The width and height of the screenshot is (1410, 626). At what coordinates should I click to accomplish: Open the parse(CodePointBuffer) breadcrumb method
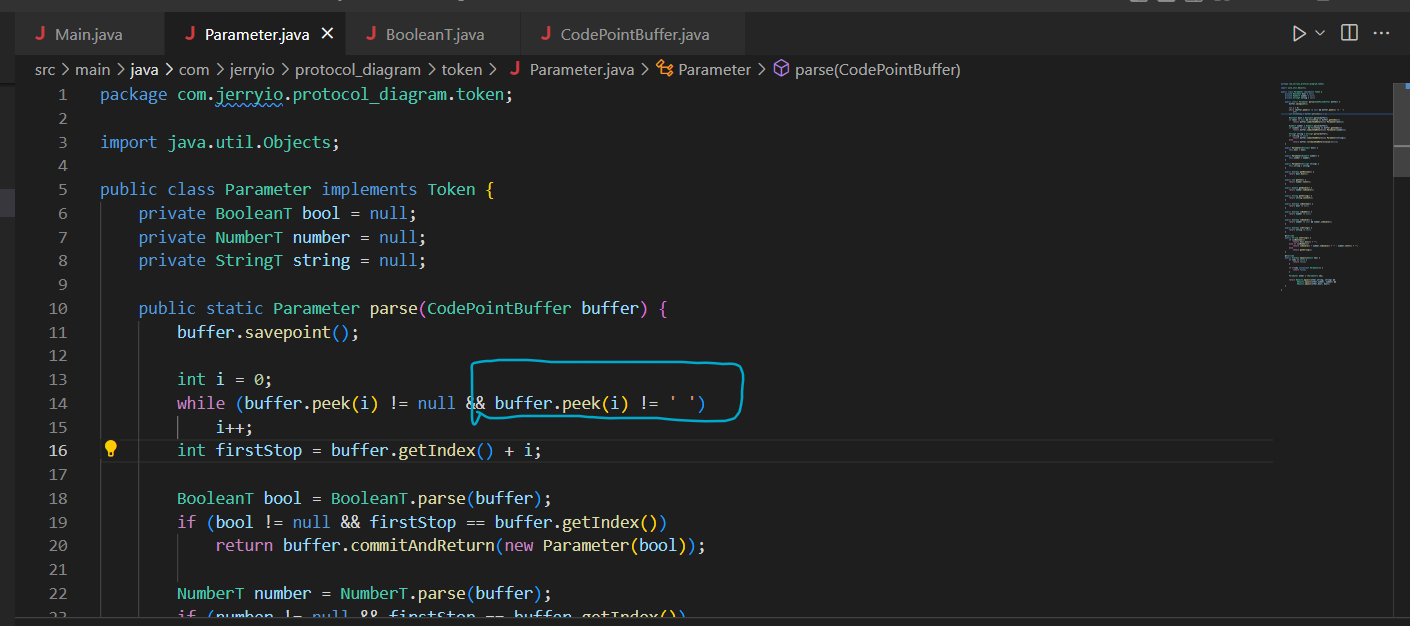(877, 70)
